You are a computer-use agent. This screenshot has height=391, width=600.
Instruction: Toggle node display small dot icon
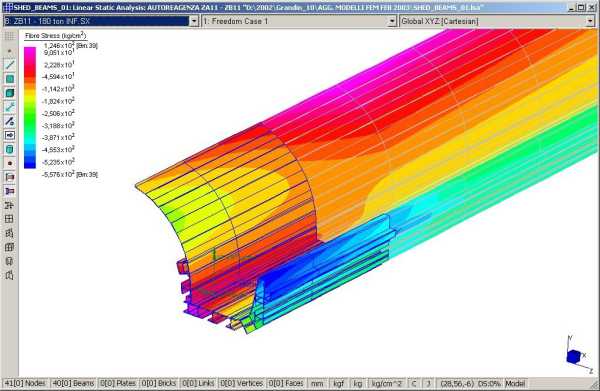[10, 51]
